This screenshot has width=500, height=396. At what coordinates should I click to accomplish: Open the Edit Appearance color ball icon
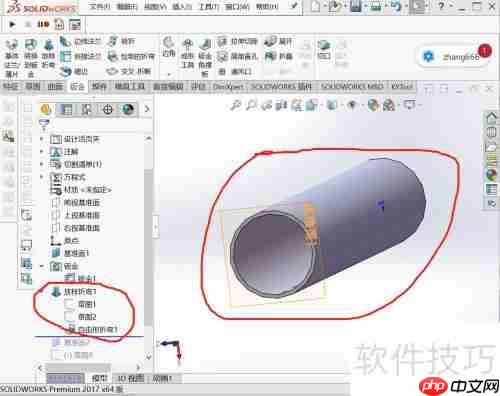click(373, 105)
